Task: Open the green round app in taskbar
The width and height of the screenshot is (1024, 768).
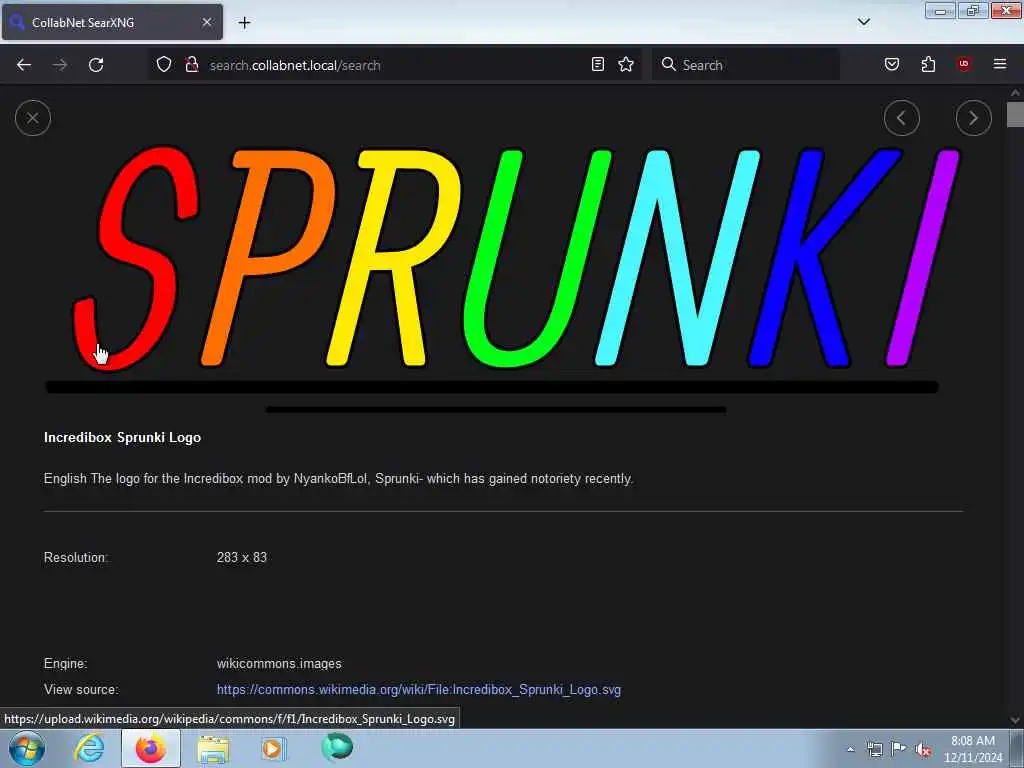Action: coord(337,747)
